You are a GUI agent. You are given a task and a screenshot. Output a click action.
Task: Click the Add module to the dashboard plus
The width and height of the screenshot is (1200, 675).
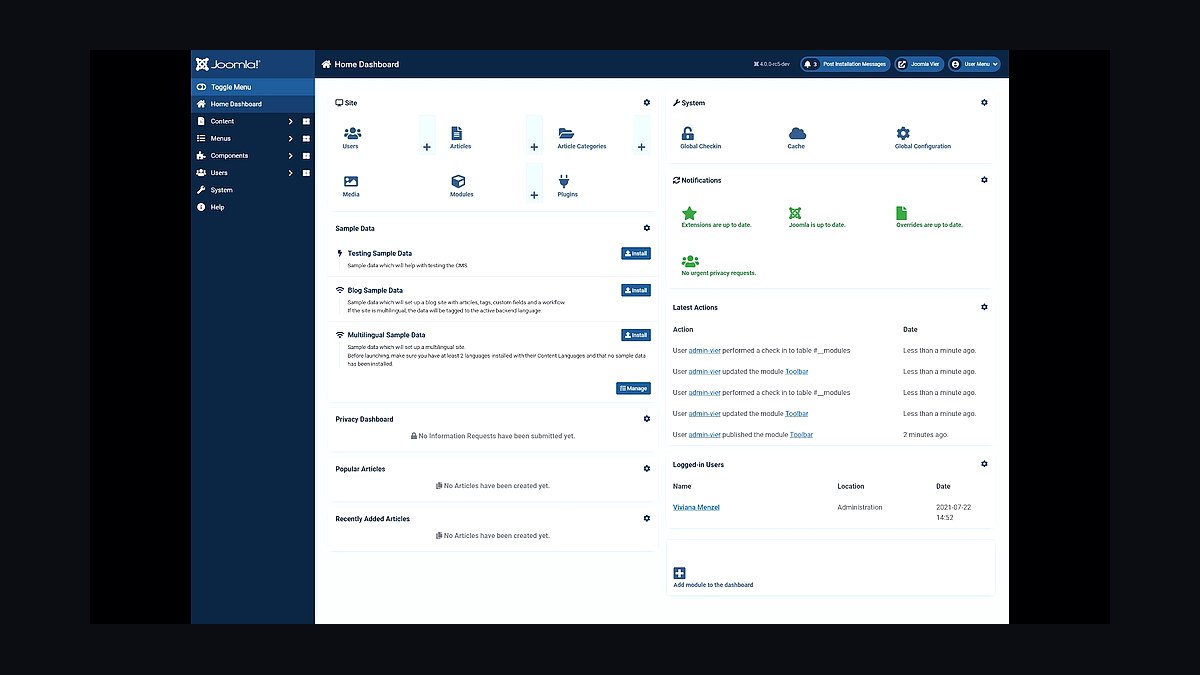tap(679, 573)
